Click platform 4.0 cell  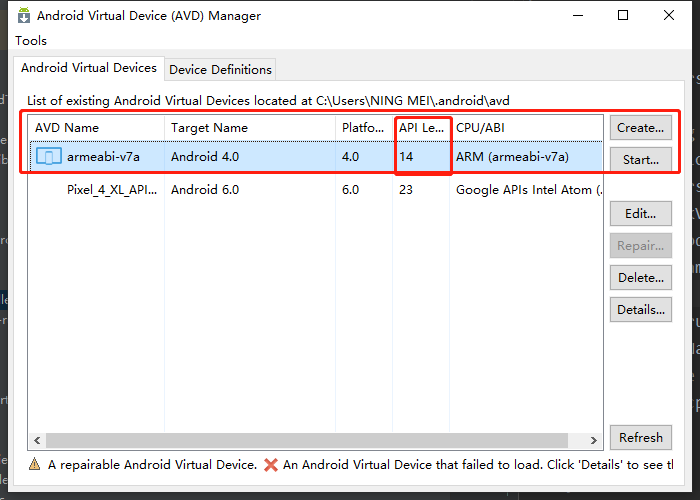[x=350, y=157]
